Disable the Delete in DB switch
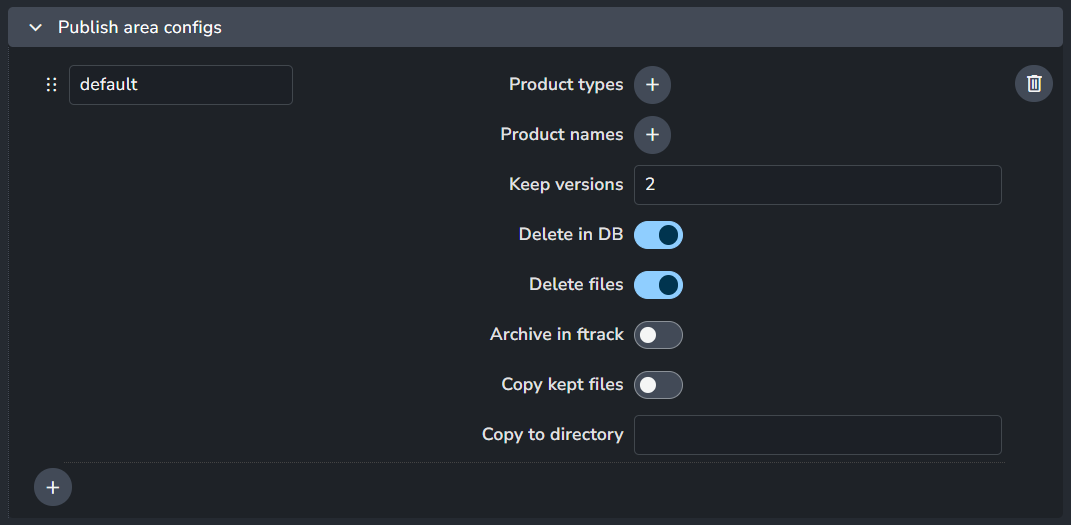 [658, 235]
